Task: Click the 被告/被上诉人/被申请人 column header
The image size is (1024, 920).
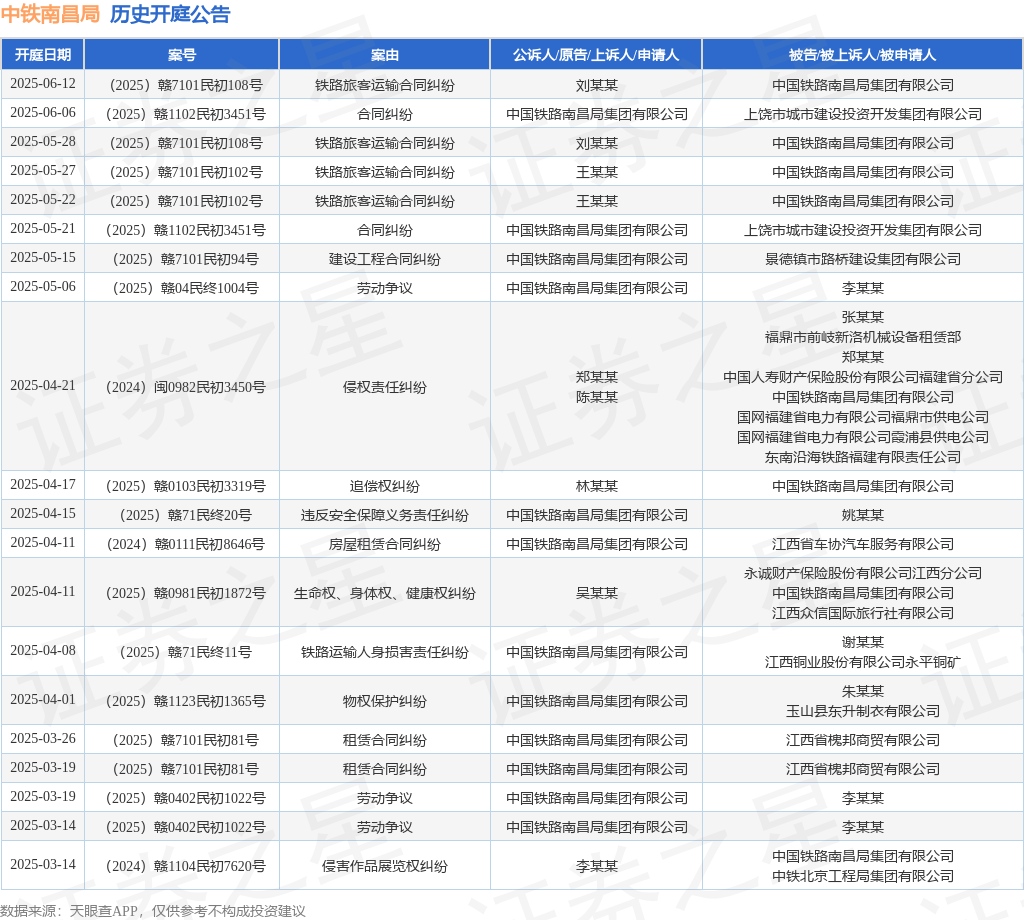Action: [x=862, y=55]
